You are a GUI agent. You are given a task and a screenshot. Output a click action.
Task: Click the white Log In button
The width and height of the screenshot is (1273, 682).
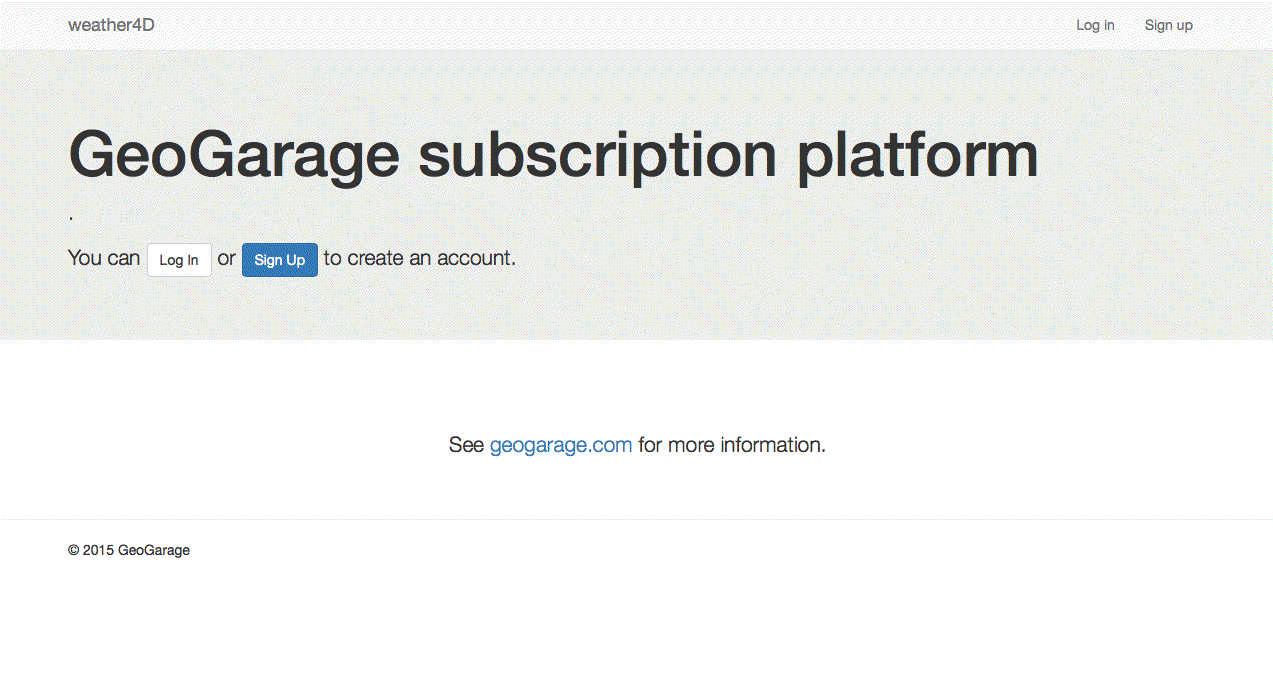pos(179,260)
